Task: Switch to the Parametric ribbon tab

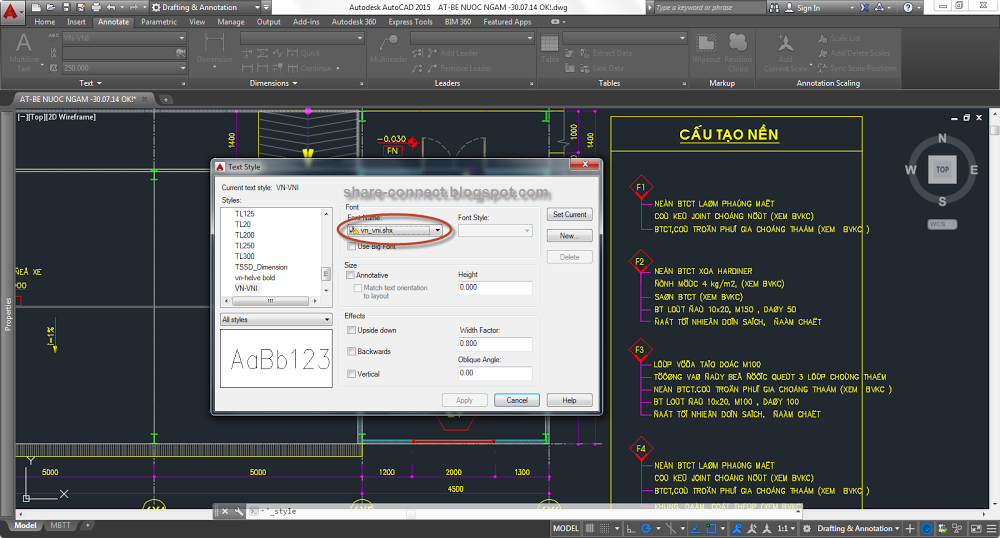Action: click(x=159, y=22)
